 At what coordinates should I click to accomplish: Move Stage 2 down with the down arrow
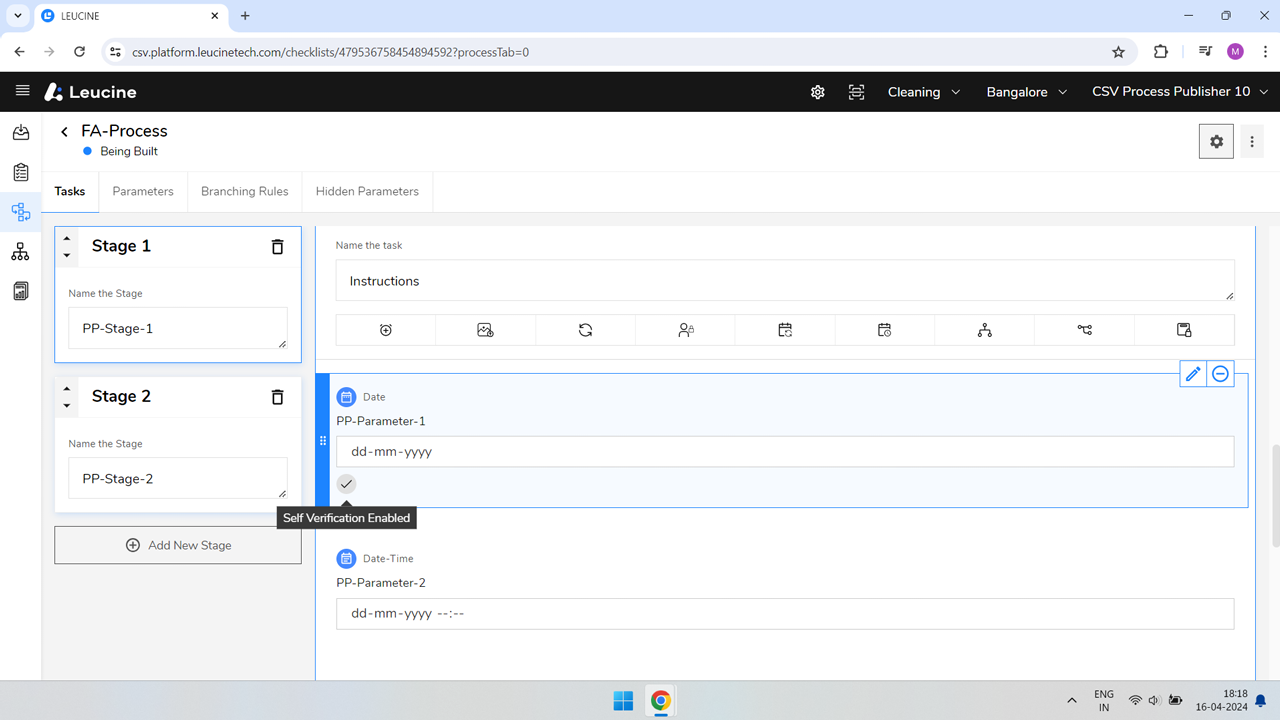[x=67, y=405]
